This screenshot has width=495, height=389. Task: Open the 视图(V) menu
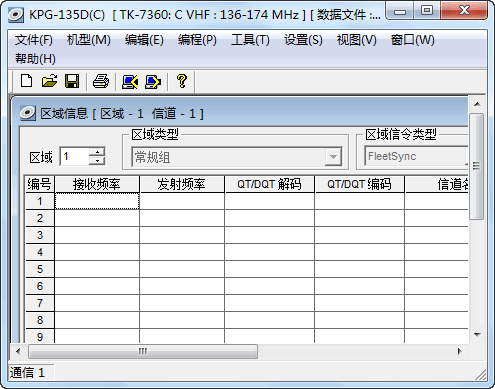[x=356, y=40]
